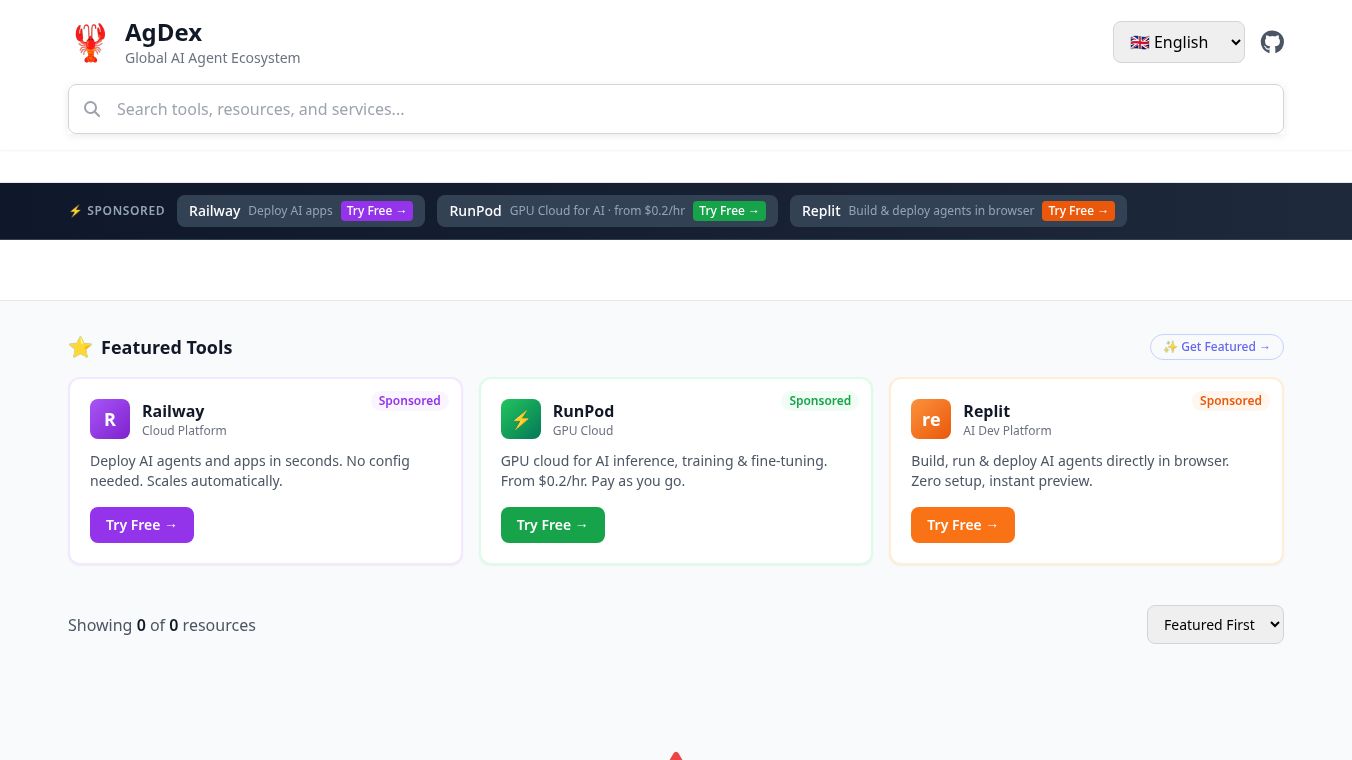Click Railway Try Free in sponsored bar

(377, 211)
